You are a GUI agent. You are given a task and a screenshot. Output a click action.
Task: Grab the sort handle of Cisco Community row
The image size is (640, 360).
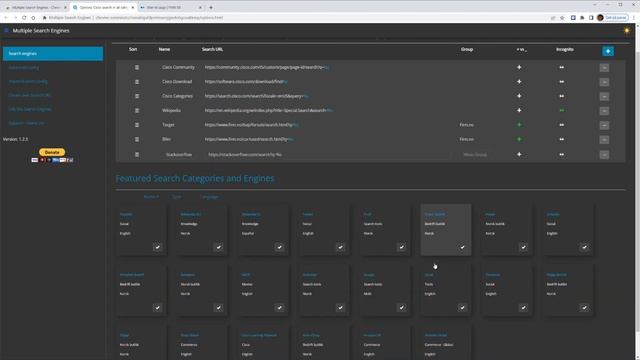pos(137,67)
